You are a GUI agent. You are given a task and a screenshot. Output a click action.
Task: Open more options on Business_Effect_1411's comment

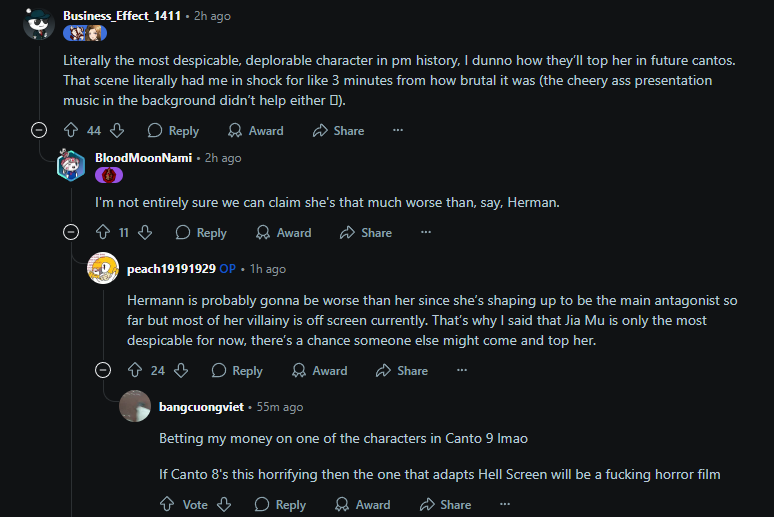tap(398, 130)
